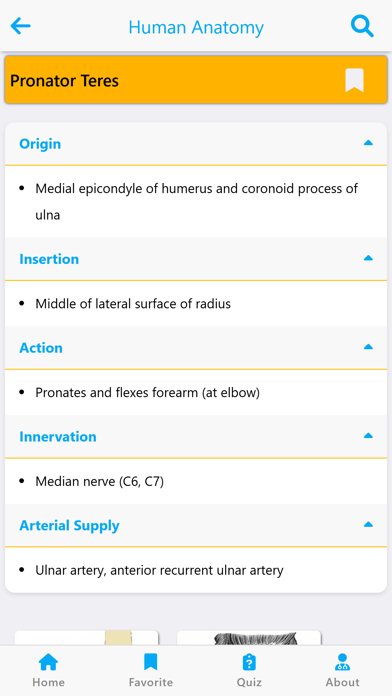The width and height of the screenshot is (392, 696).
Task: Collapse the Innervation section arrow
Action: [368, 435]
